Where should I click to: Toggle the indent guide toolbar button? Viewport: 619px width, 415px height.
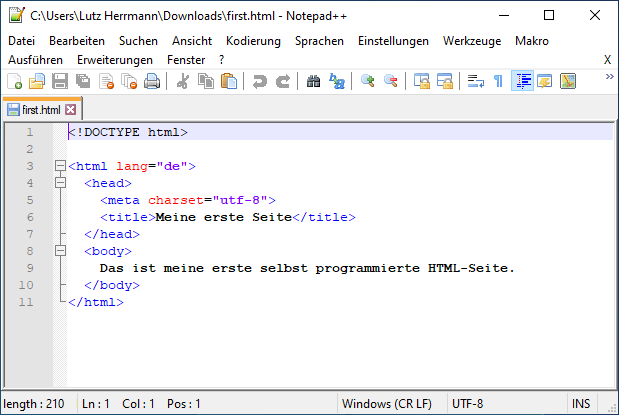(x=522, y=82)
